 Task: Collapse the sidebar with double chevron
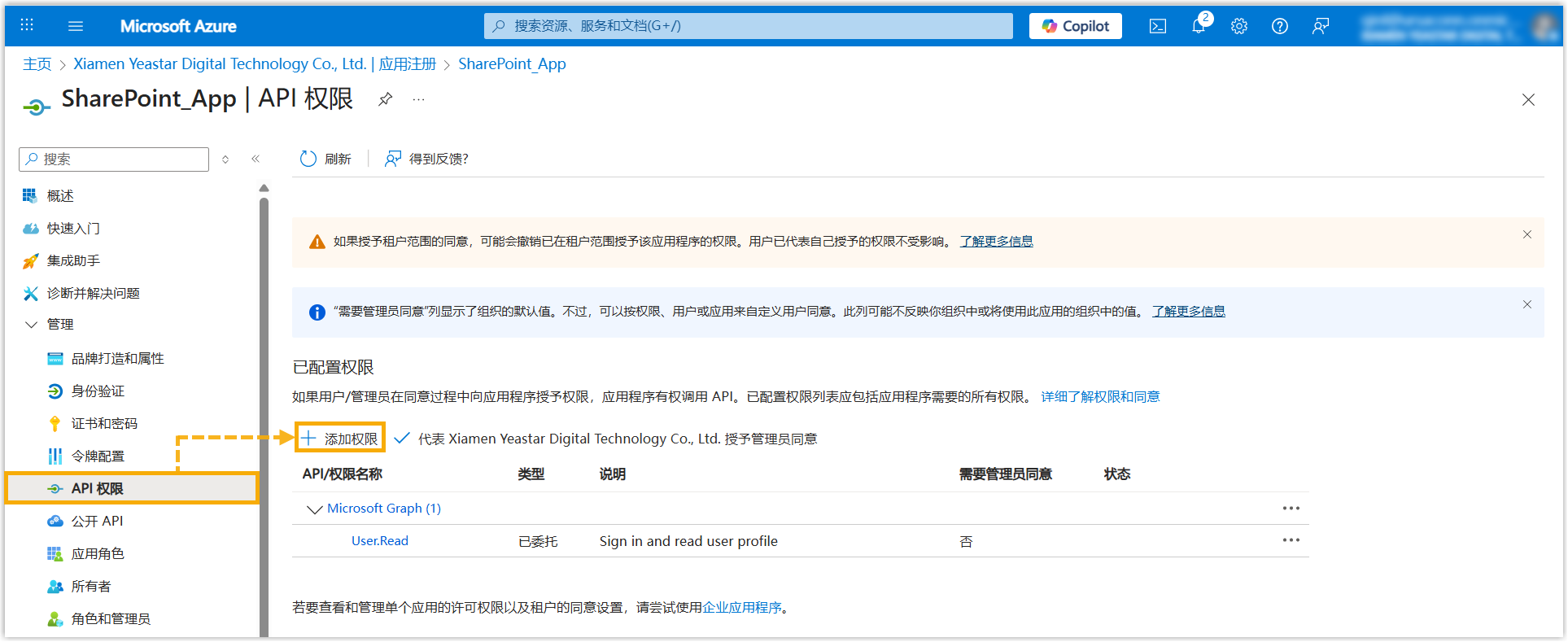pos(256,159)
